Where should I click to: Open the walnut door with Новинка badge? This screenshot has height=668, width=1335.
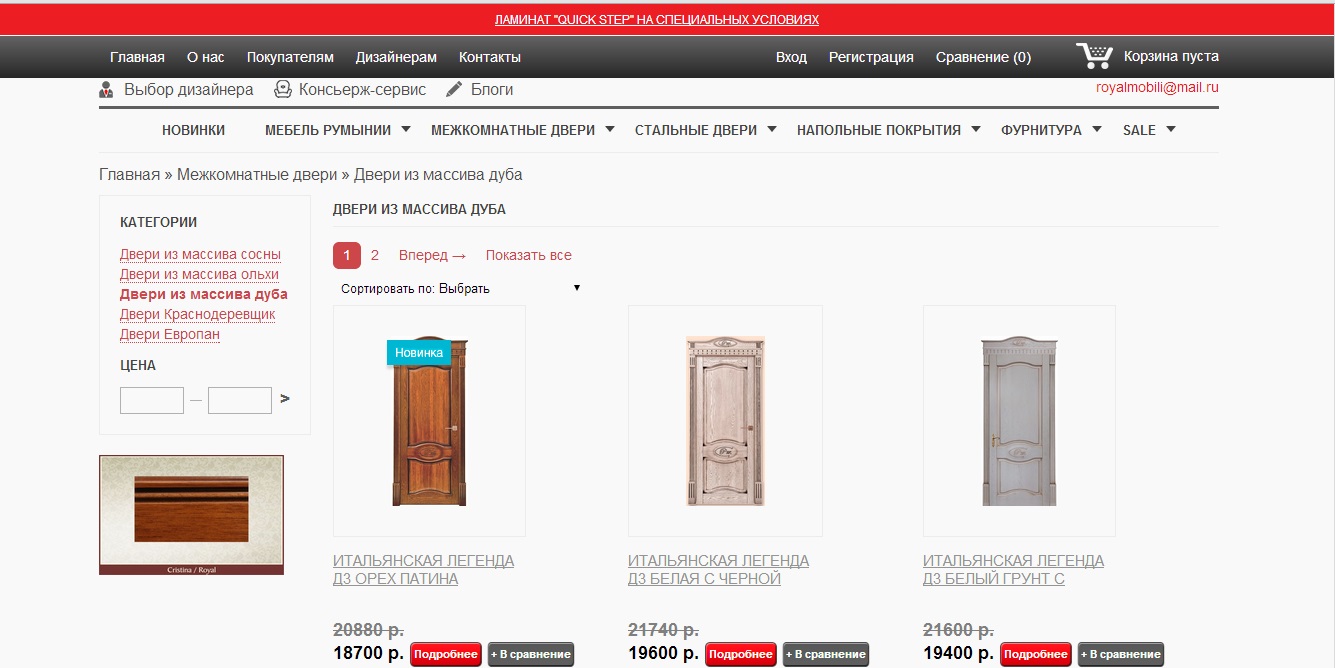coord(429,421)
